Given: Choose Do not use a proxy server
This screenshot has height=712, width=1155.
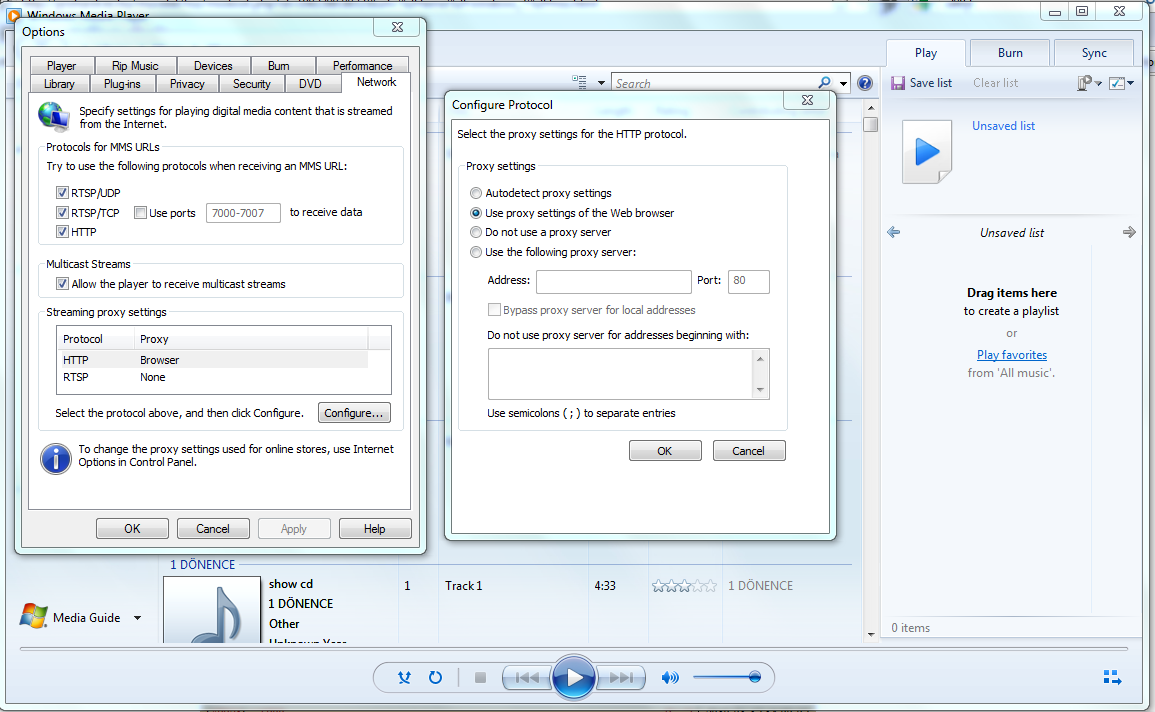Looking at the screenshot, I should click(x=476, y=232).
